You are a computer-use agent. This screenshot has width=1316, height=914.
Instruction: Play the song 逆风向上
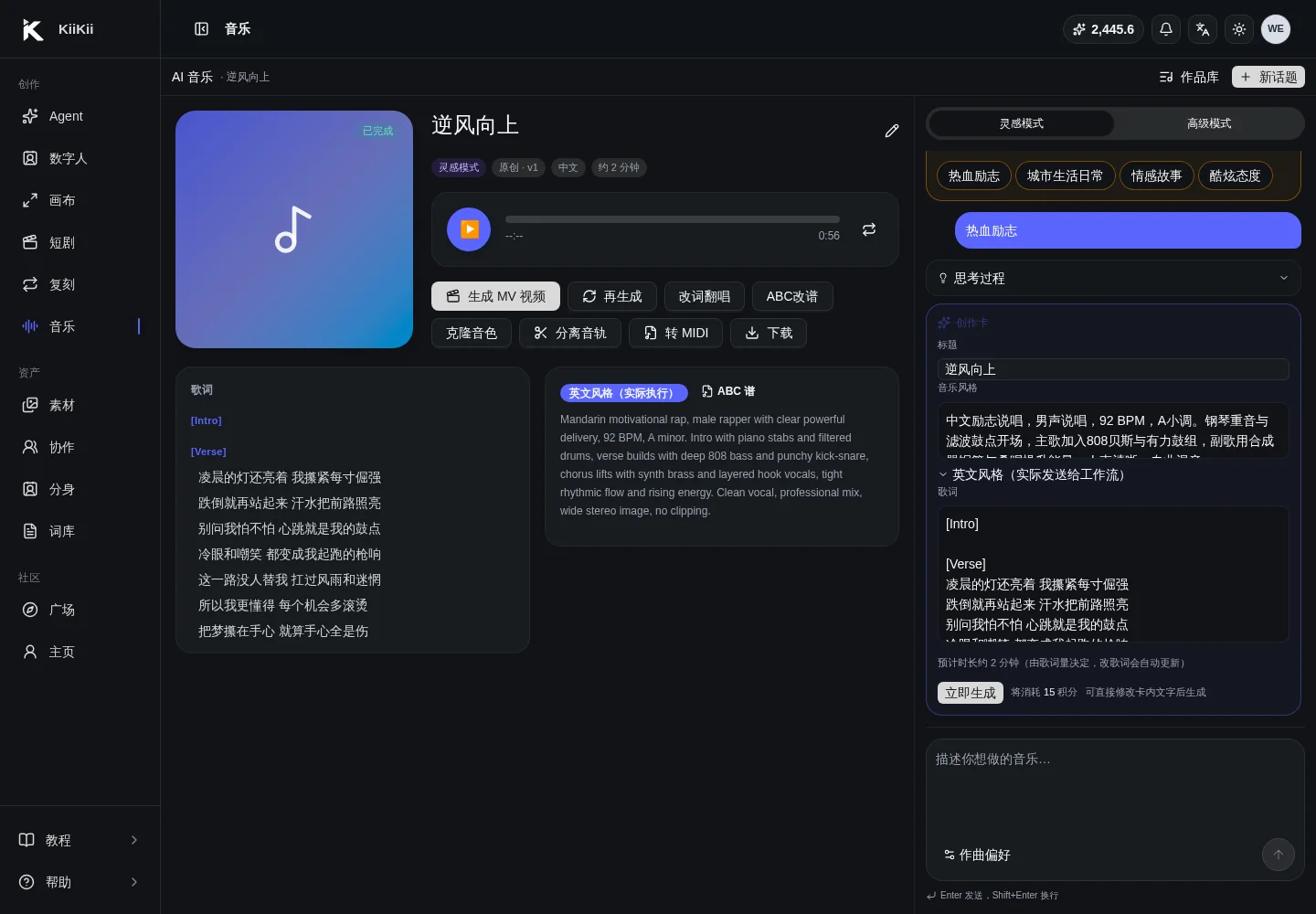click(x=469, y=229)
